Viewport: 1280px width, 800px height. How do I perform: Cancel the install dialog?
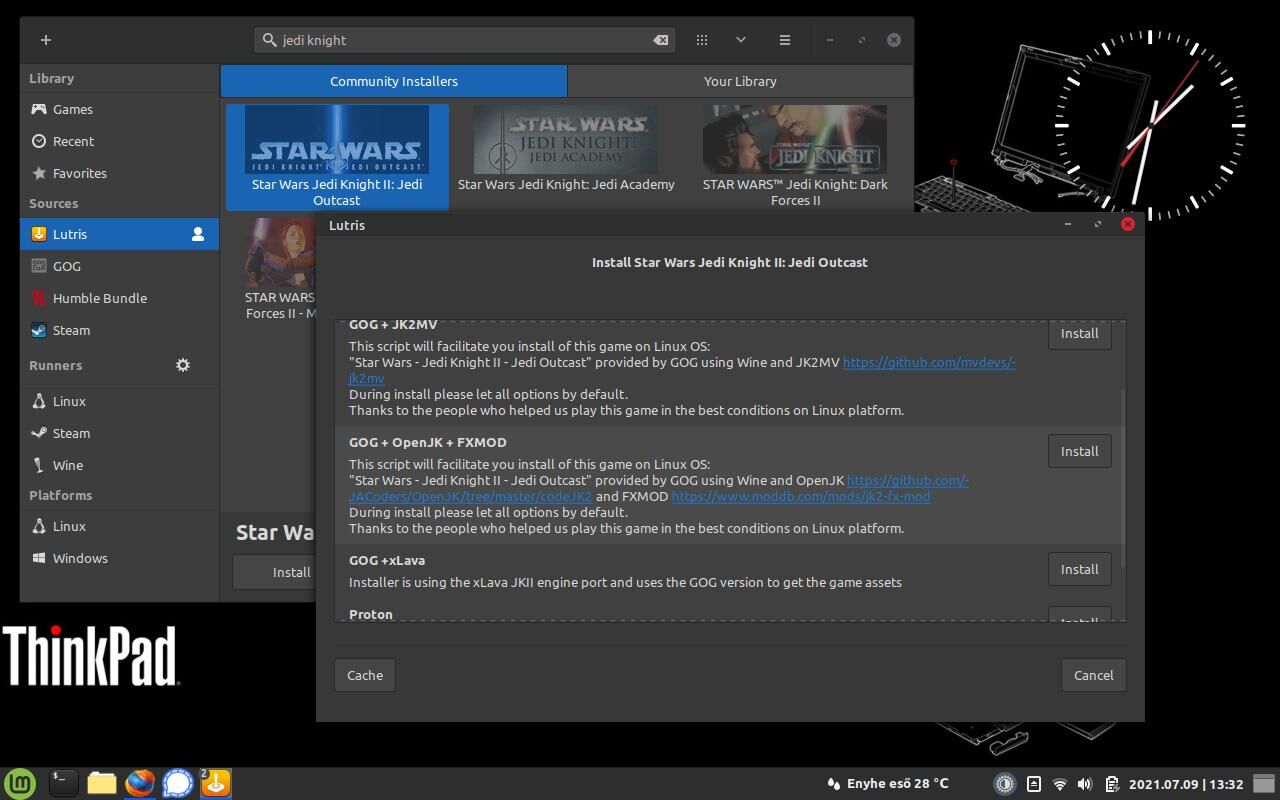click(x=1093, y=675)
